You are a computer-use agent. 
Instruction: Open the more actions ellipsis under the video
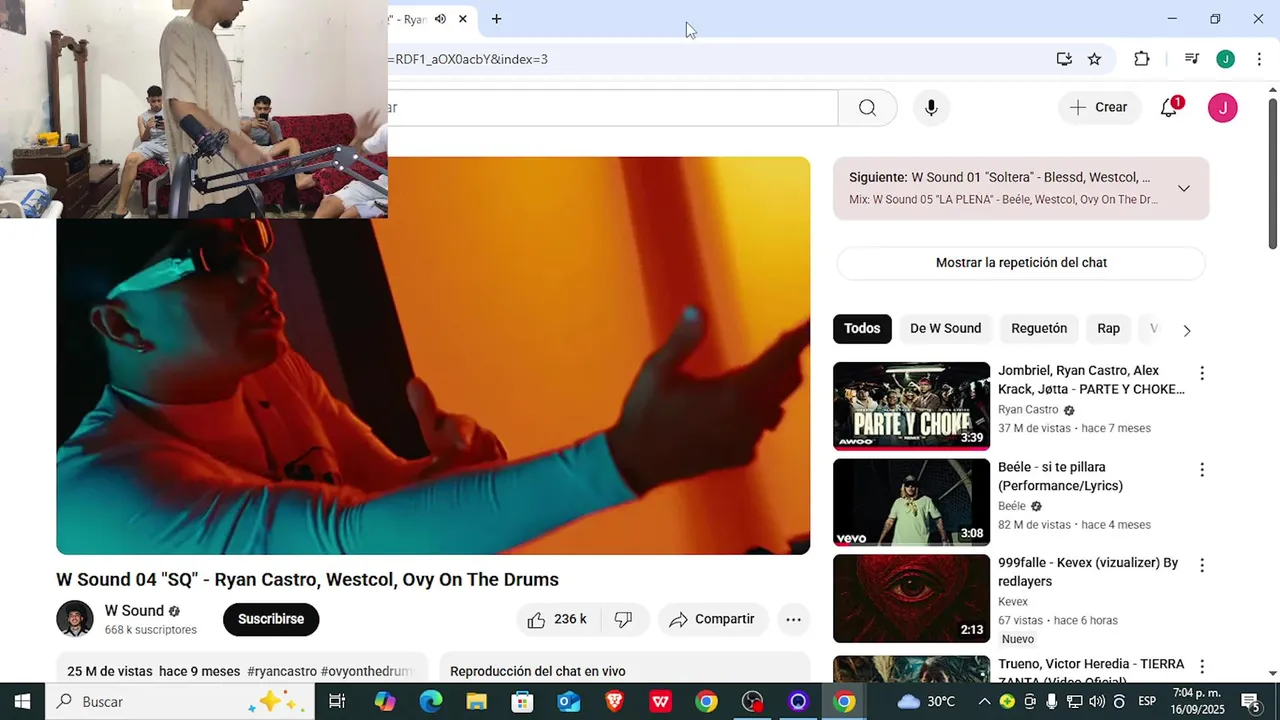pyautogui.click(x=793, y=620)
